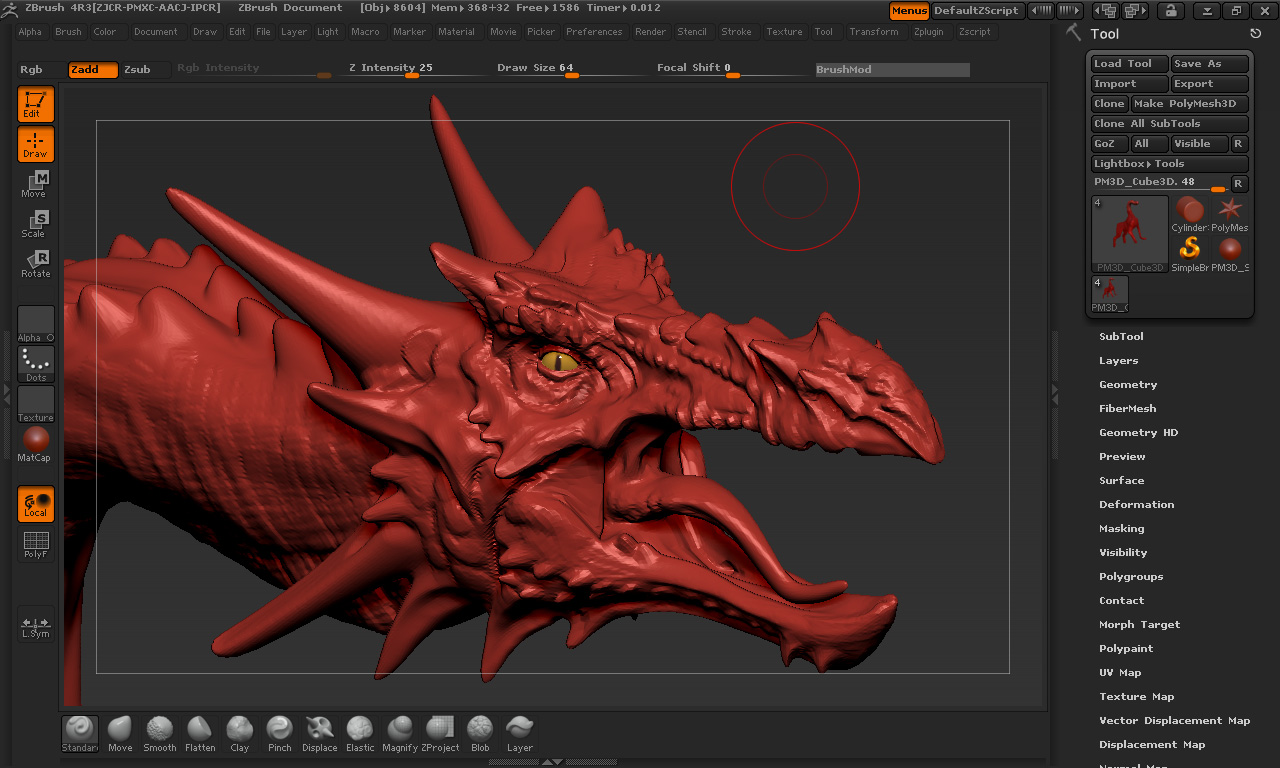Viewport: 1280px width, 768px height.
Task: Toggle PolyF polyframe display
Action: coord(35,544)
